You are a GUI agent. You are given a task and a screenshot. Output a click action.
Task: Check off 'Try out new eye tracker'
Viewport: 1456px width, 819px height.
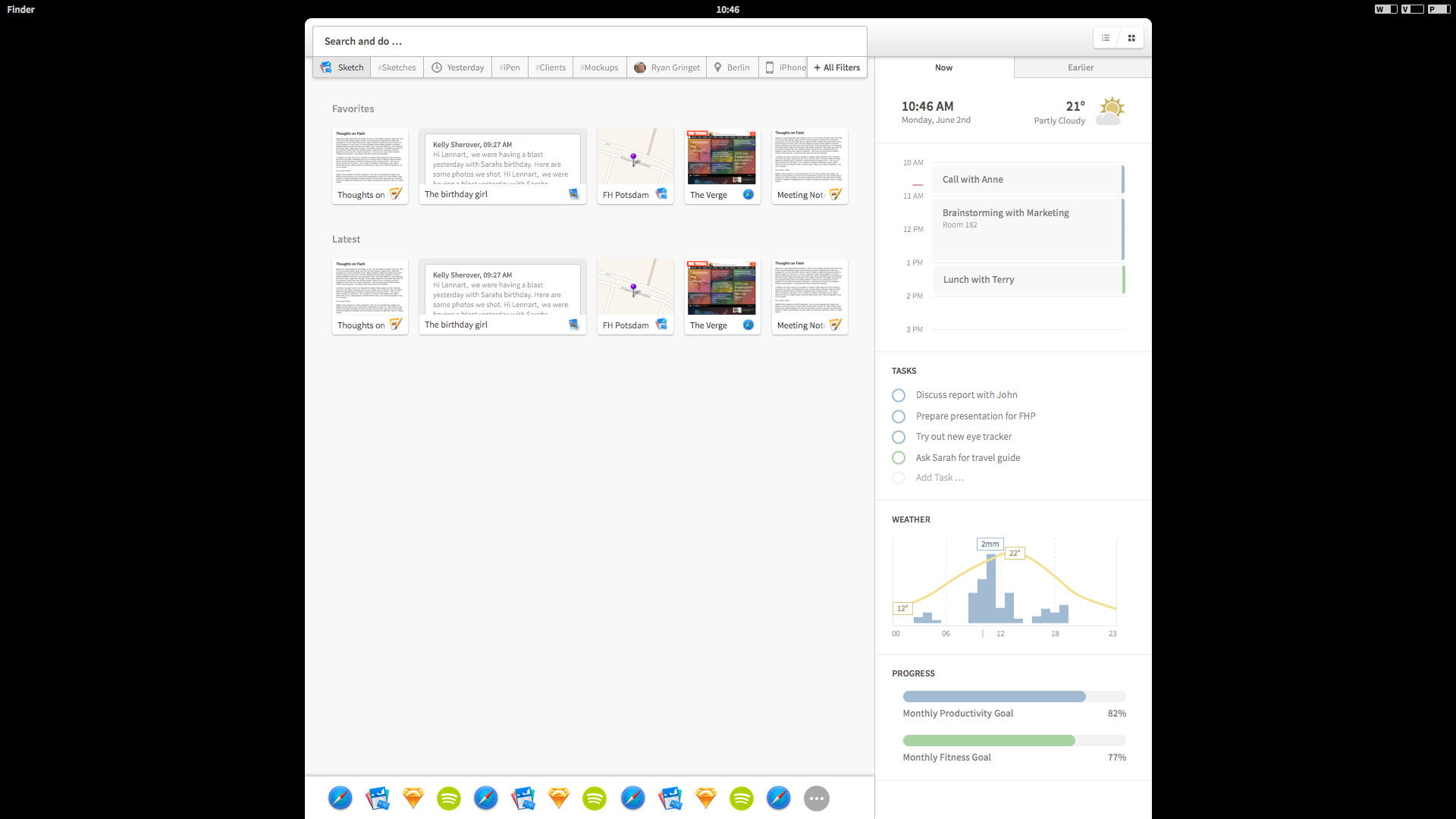click(x=899, y=437)
